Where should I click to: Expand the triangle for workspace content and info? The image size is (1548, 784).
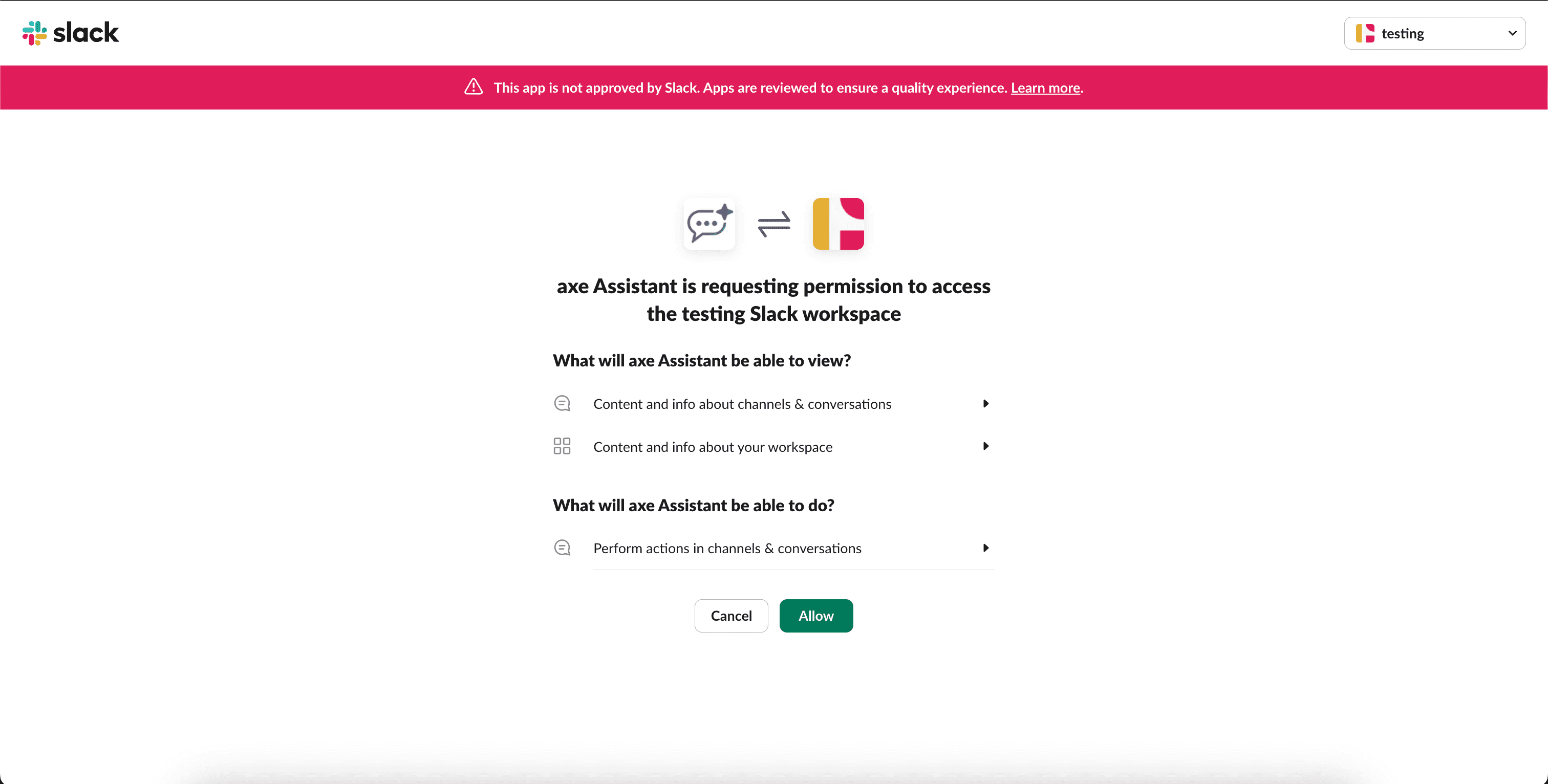985,446
